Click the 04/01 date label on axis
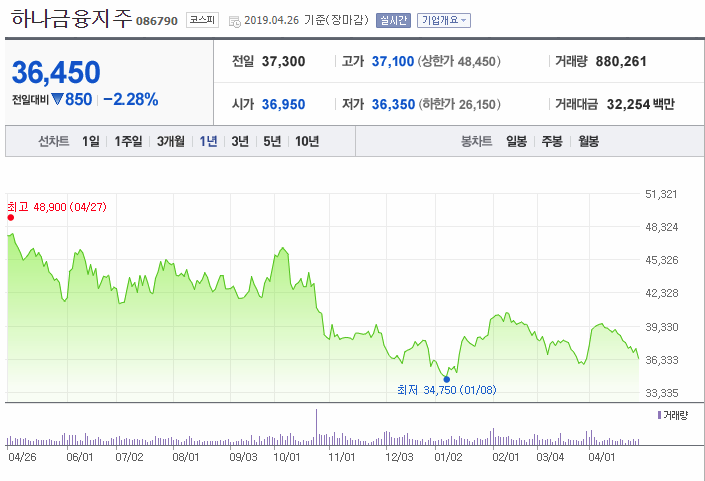Image resolution: width=705 pixels, height=481 pixels. click(602, 457)
